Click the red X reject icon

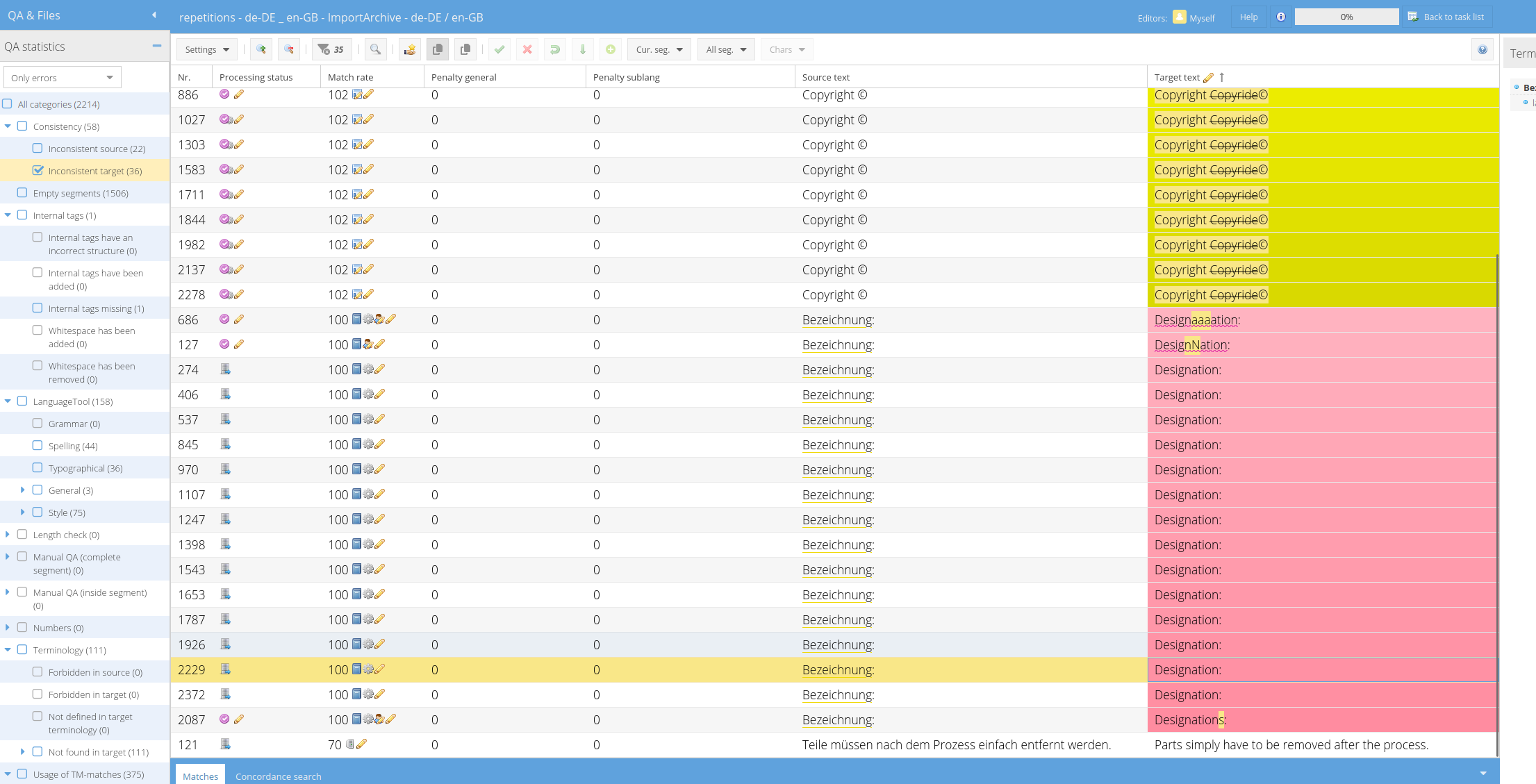(527, 49)
